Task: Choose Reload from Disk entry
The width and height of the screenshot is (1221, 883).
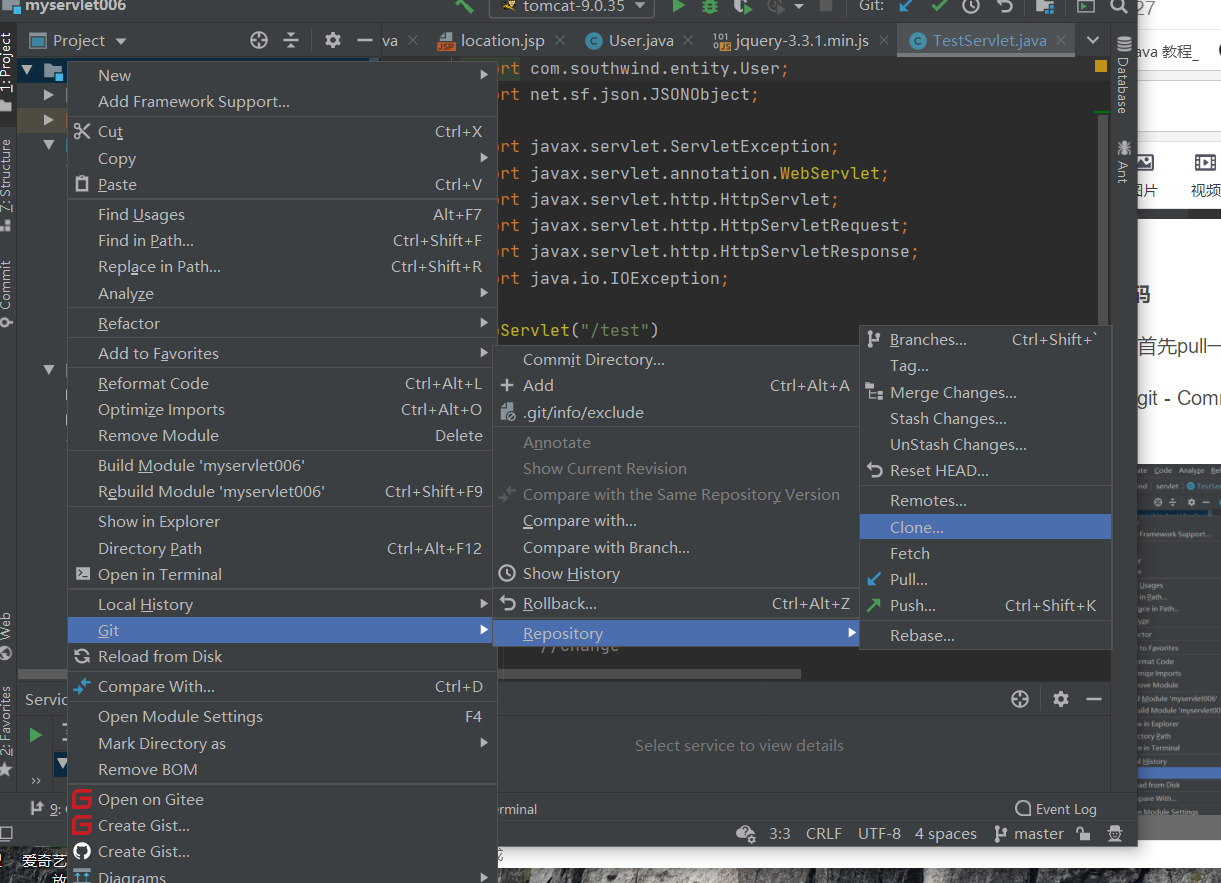Action: tap(281, 656)
